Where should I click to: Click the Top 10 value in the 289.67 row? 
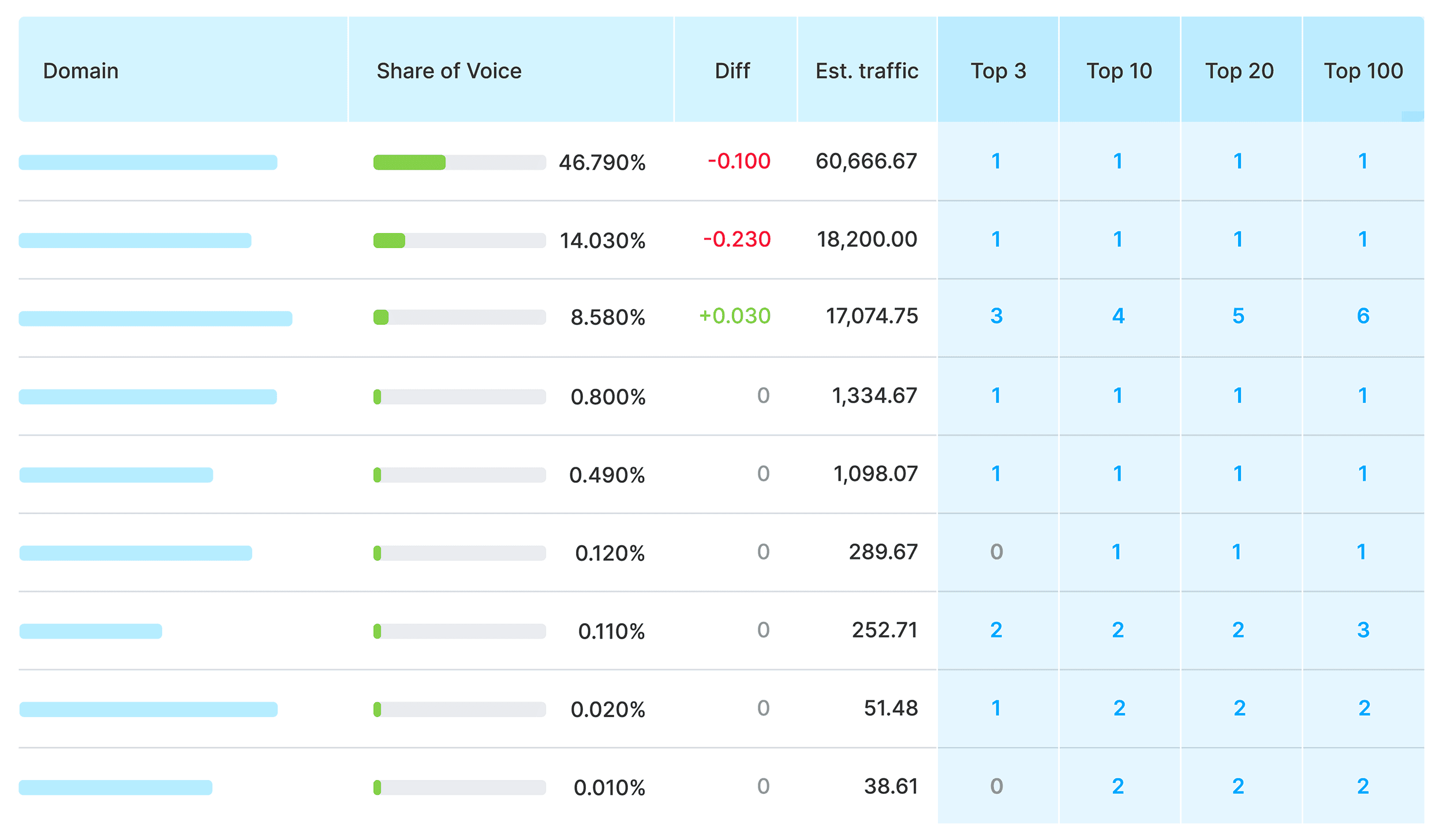click(x=1118, y=552)
